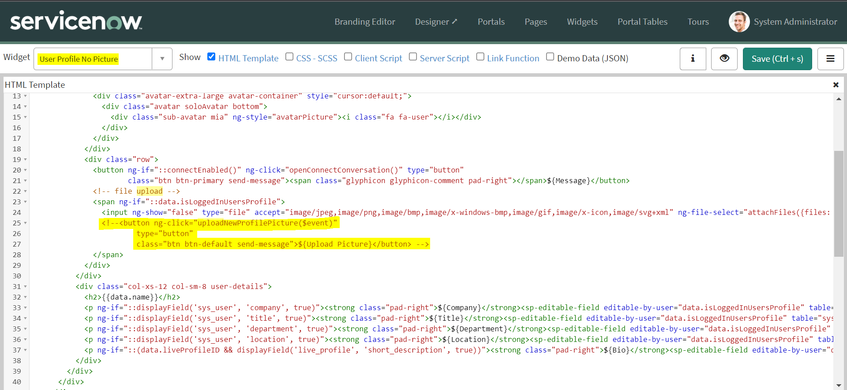Click the 'file upload' comment on line 22
847x390 pixels.
tap(136, 191)
